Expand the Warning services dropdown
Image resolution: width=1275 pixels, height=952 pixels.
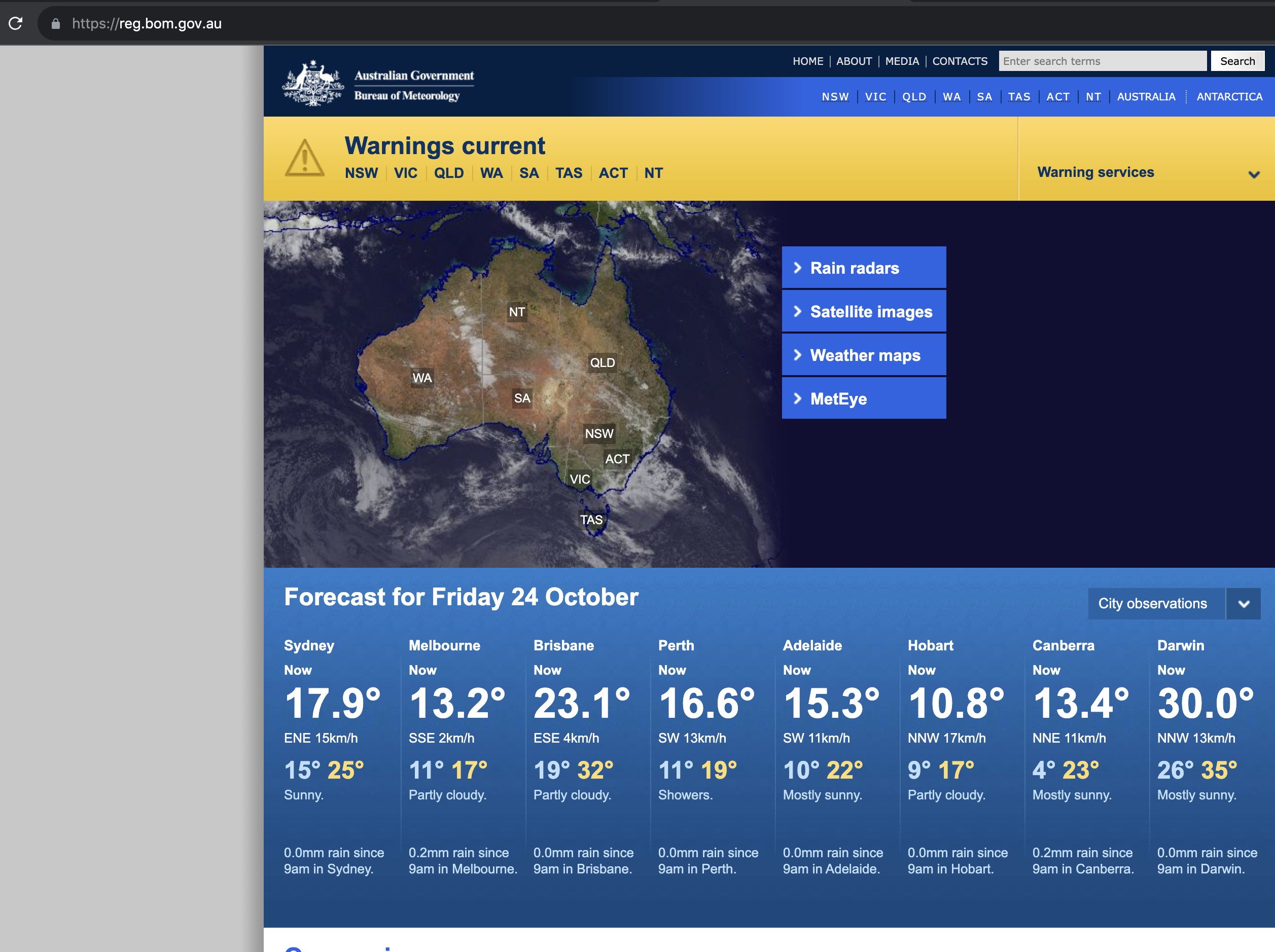click(x=1253, y=174)
